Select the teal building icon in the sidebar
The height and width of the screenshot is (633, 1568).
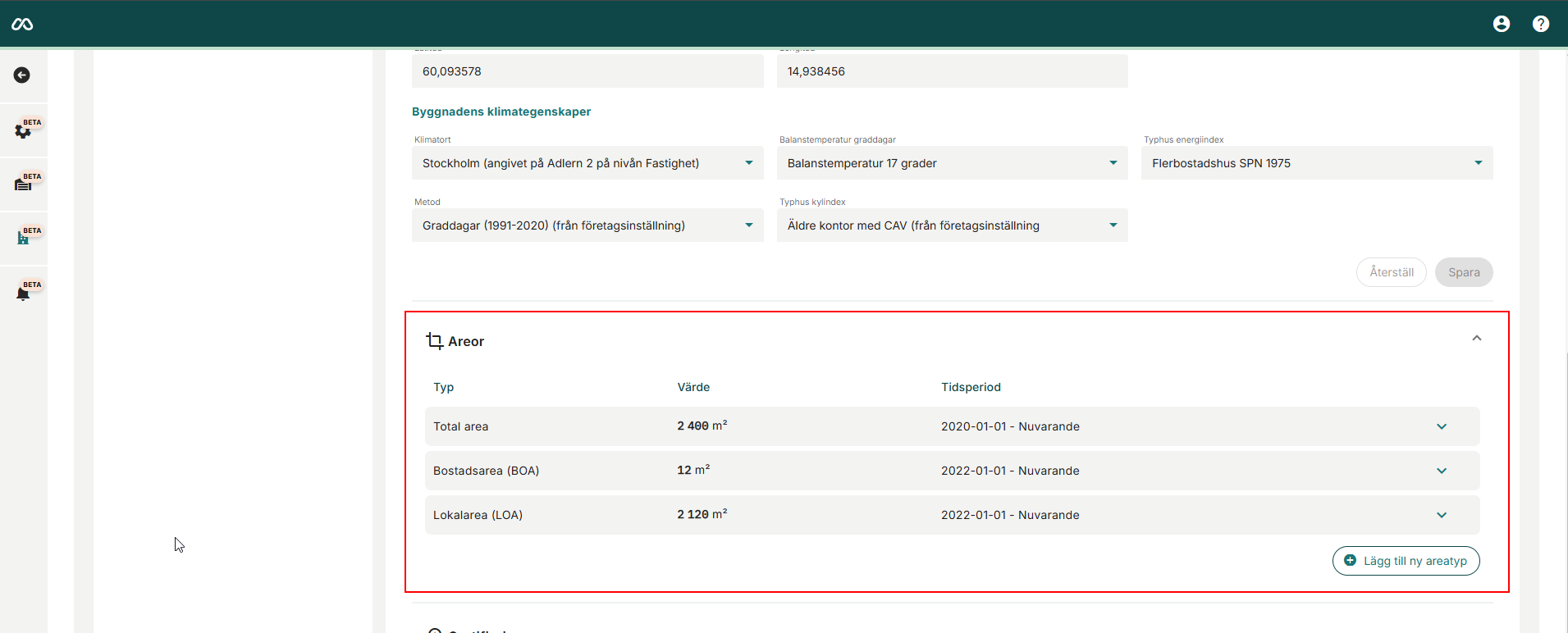(x=23, y=238)
